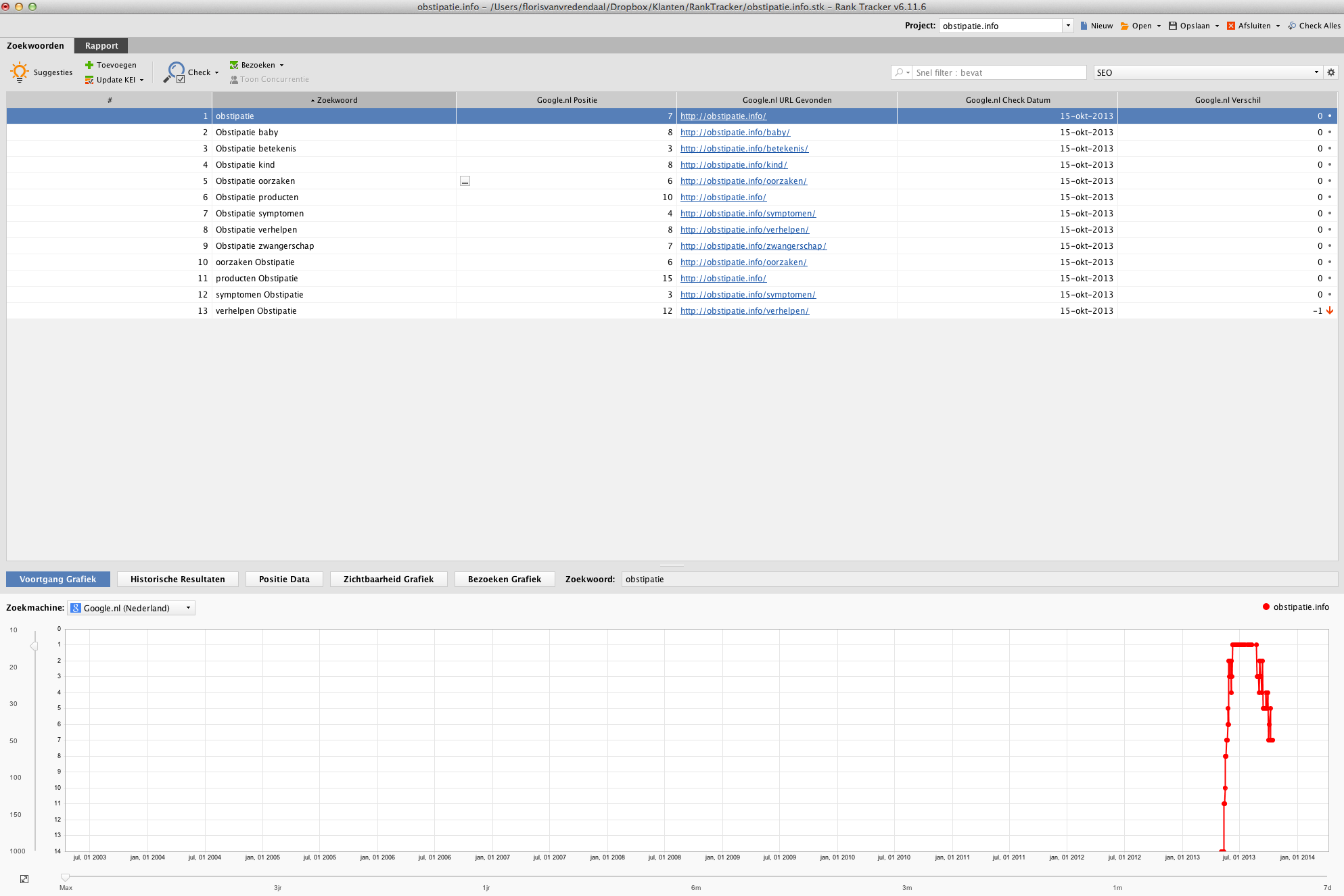Open link http://obstipatie.info/baby/

735,133
